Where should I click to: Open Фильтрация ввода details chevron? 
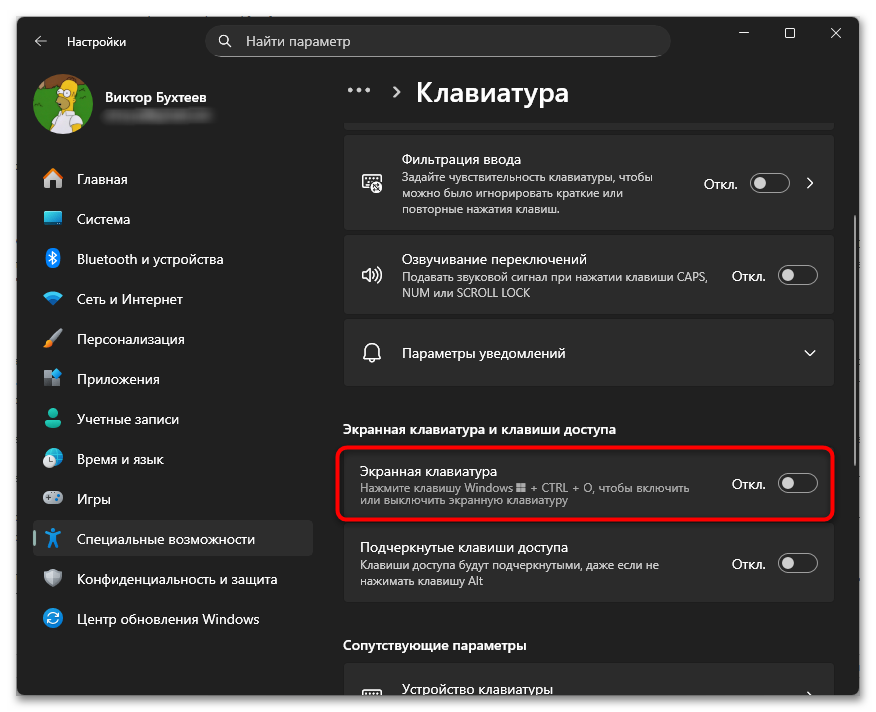pos(810,183)
